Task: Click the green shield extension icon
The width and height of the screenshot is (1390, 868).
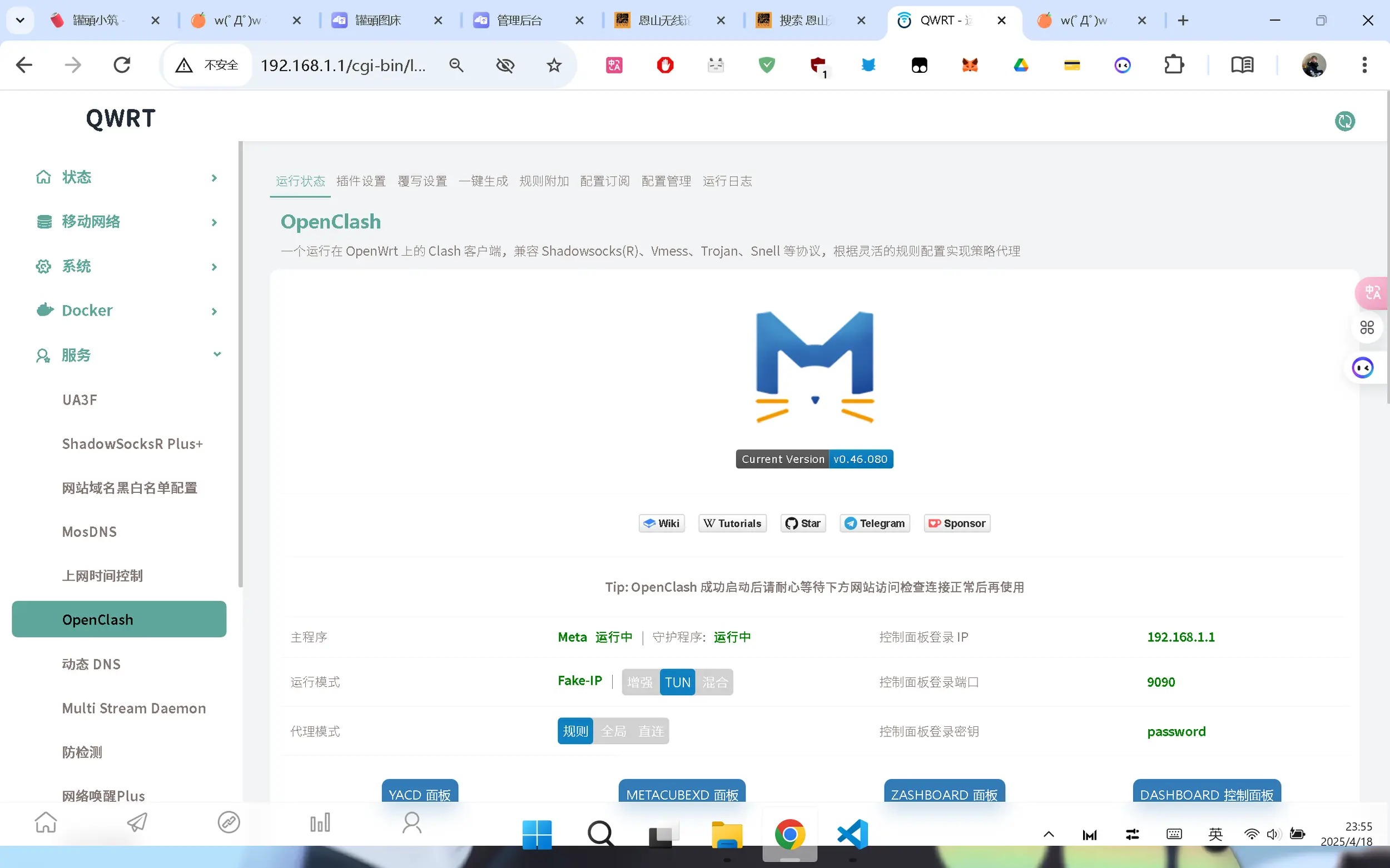Action: (x=767, y=65)
